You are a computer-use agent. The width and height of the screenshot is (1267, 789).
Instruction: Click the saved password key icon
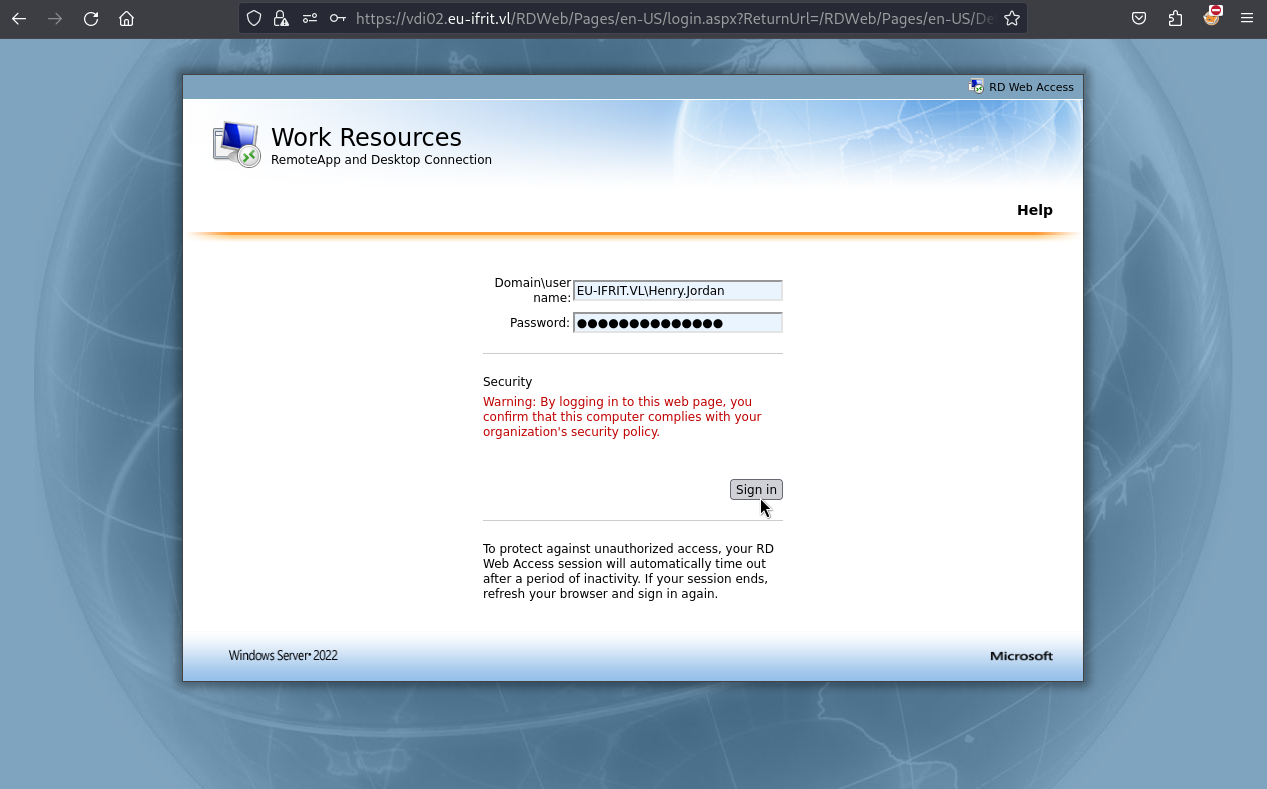[338, 18]
